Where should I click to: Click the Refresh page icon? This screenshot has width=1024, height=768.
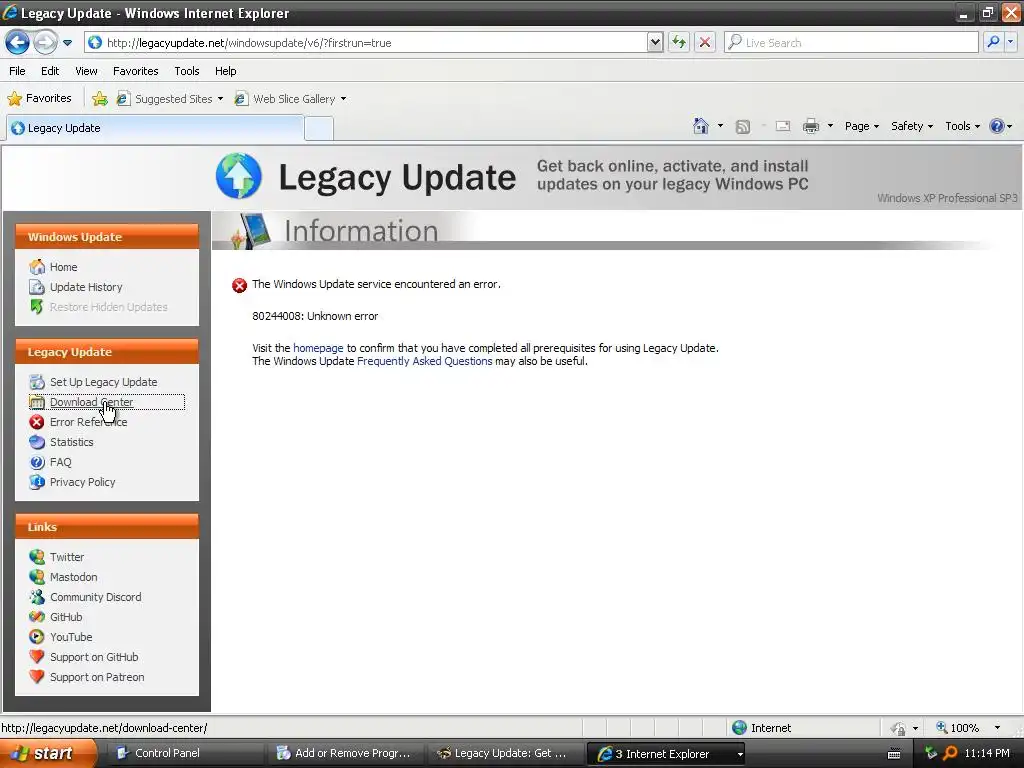(x=679, y=42)
